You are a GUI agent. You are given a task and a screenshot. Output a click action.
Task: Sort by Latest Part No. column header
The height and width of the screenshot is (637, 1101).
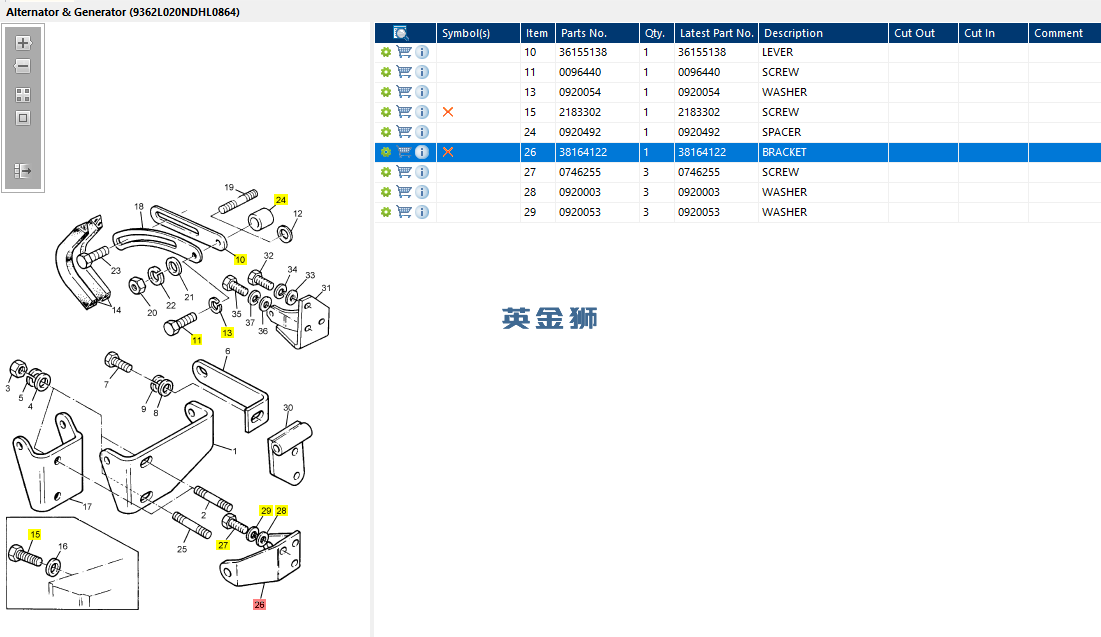pos(716,33)
